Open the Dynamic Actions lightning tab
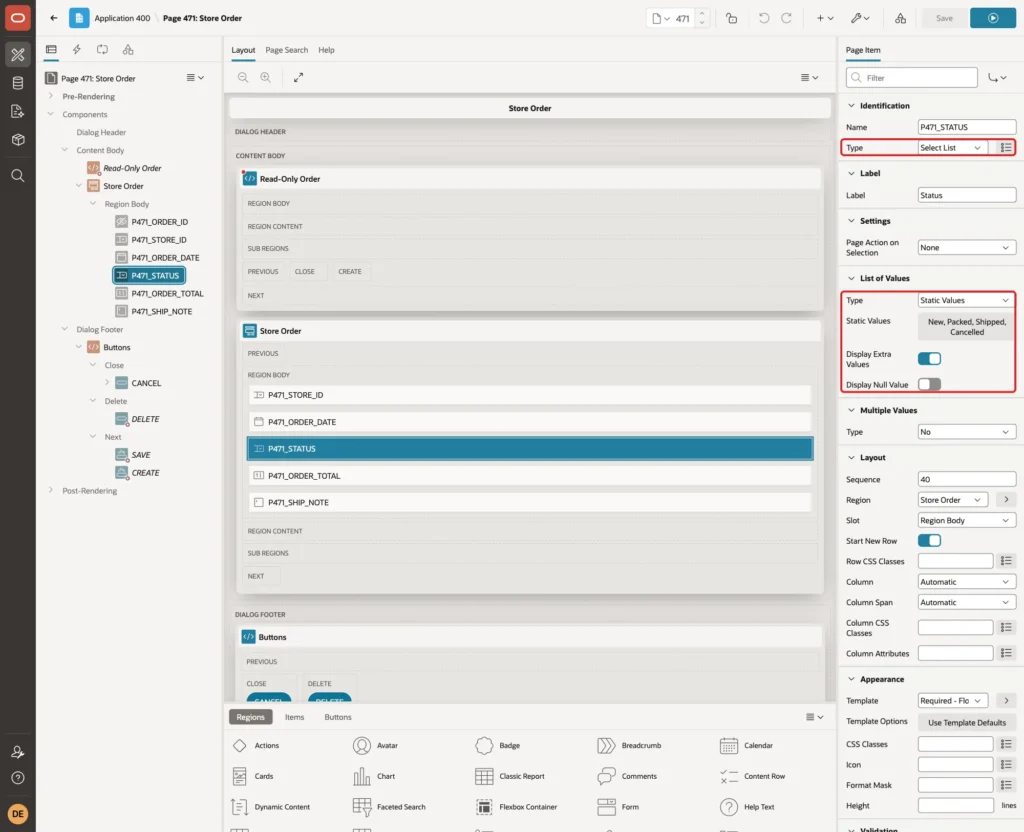Viewport: 1024px width, 832px height. [x=76, y=50]
